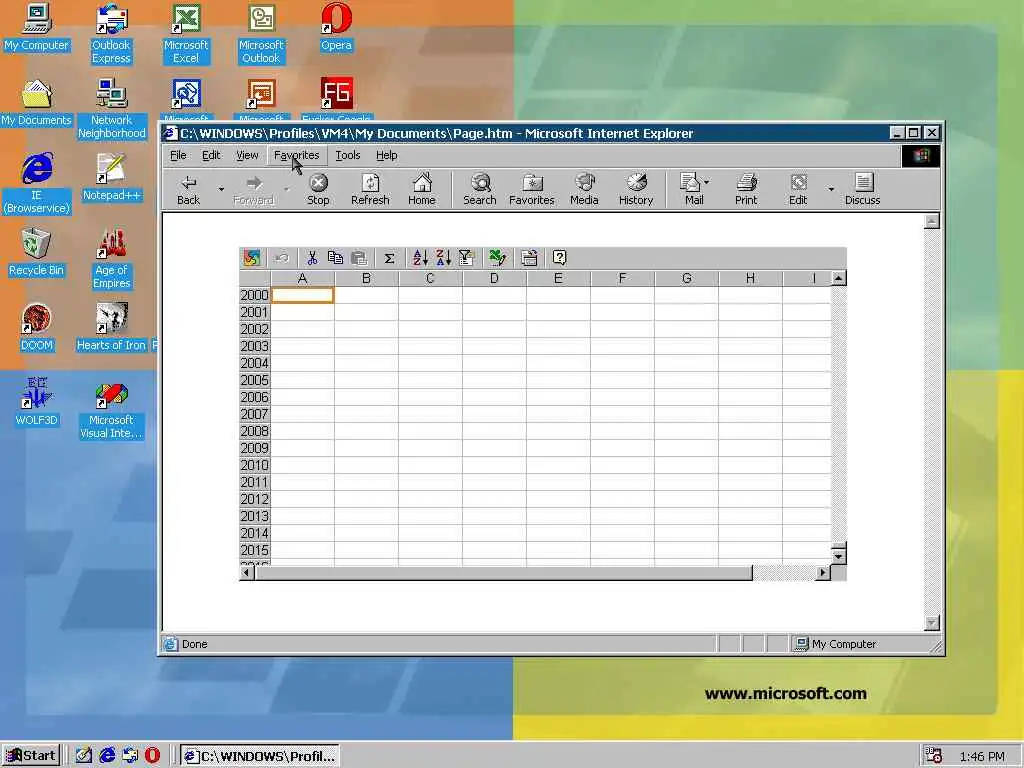Open the Search pane in the IE toolbar
The width and height of the screenshot is (1024, 768).
480,190
